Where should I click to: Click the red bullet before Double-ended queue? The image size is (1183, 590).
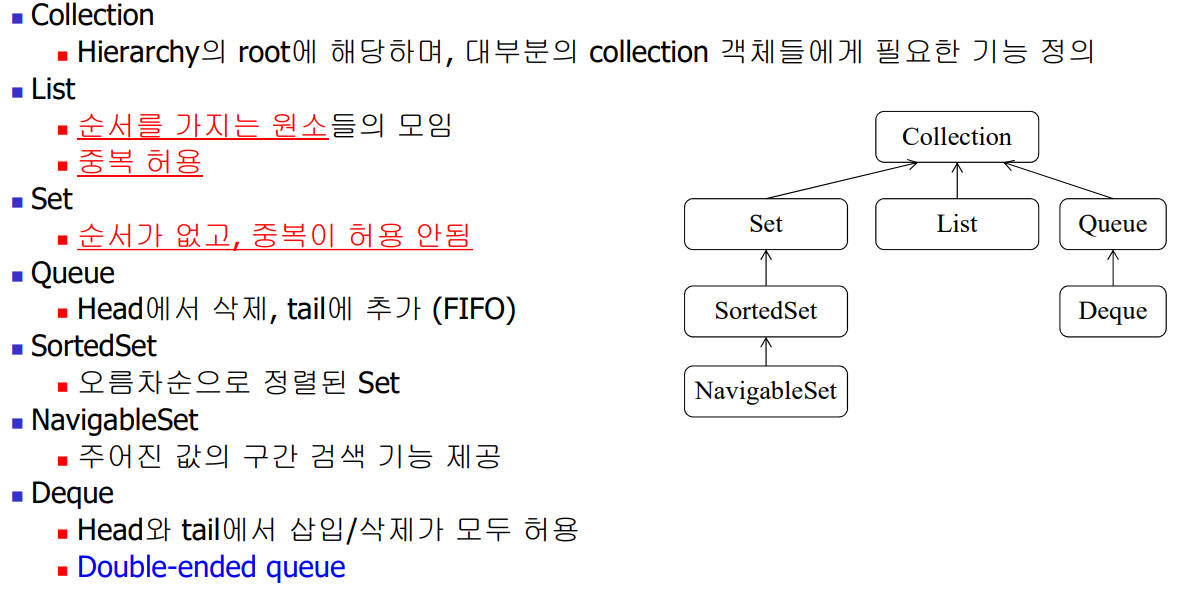click(x=63, y=570)
